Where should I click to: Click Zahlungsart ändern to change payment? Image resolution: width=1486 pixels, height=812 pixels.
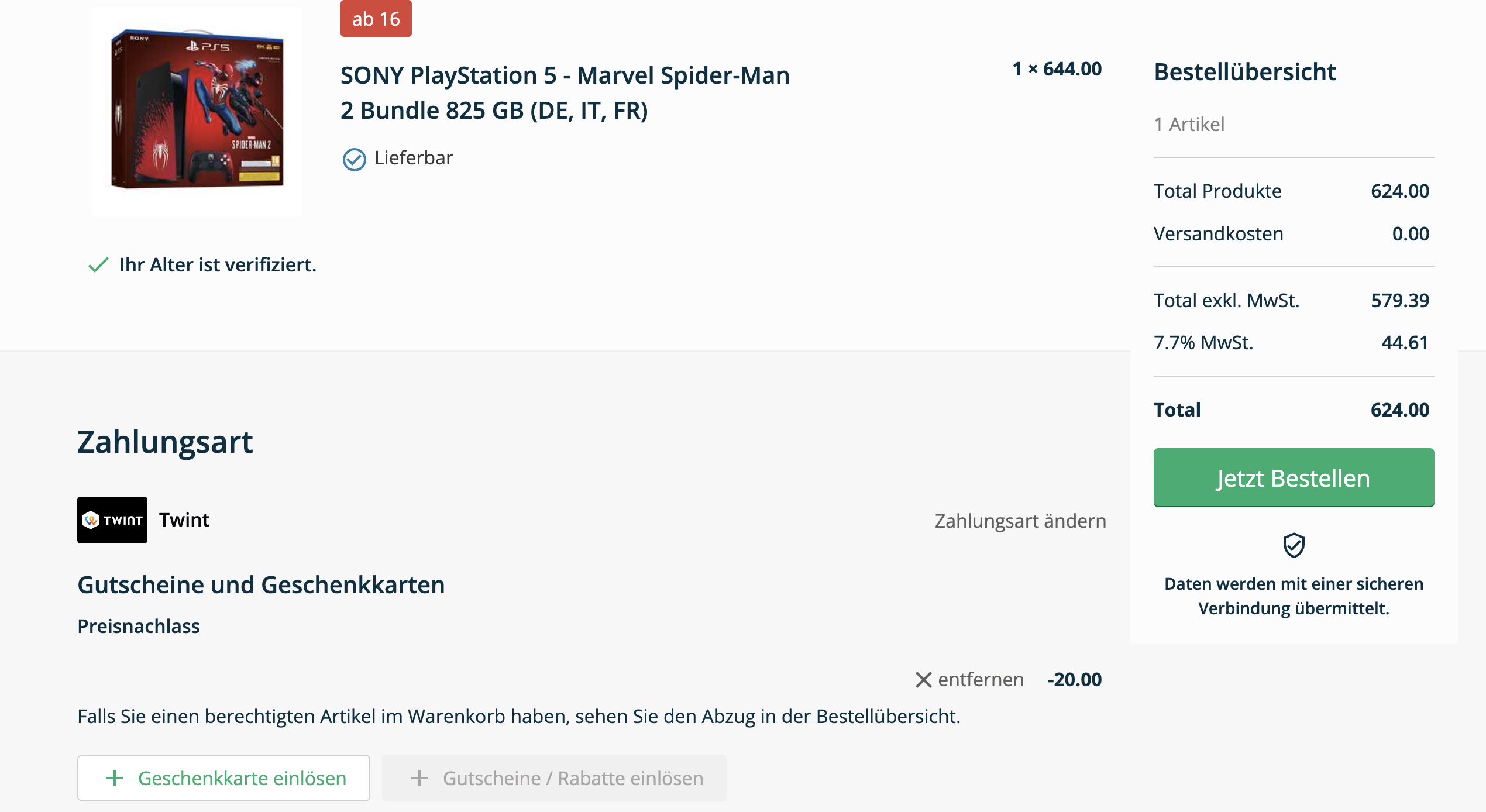[1020, 521]
